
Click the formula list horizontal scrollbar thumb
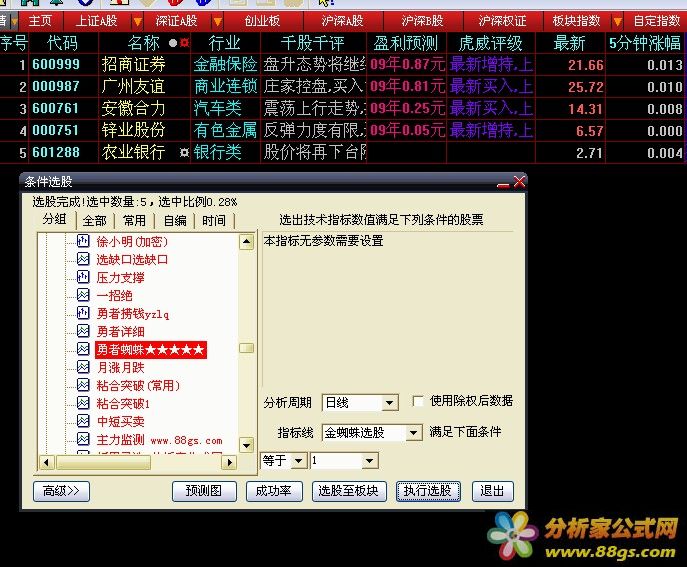[103, 462]
